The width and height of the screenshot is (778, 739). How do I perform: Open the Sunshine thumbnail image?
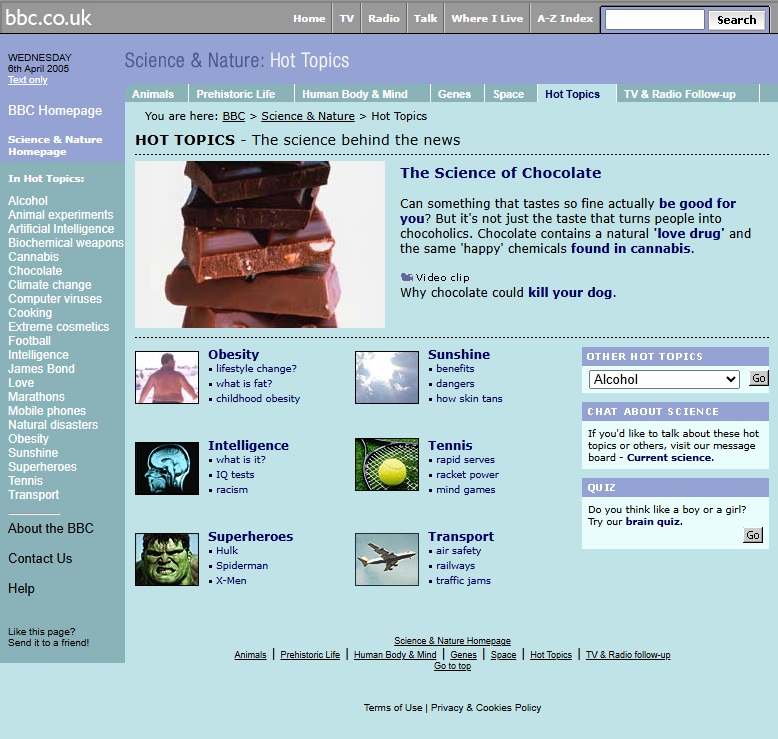tap(387, 377)
